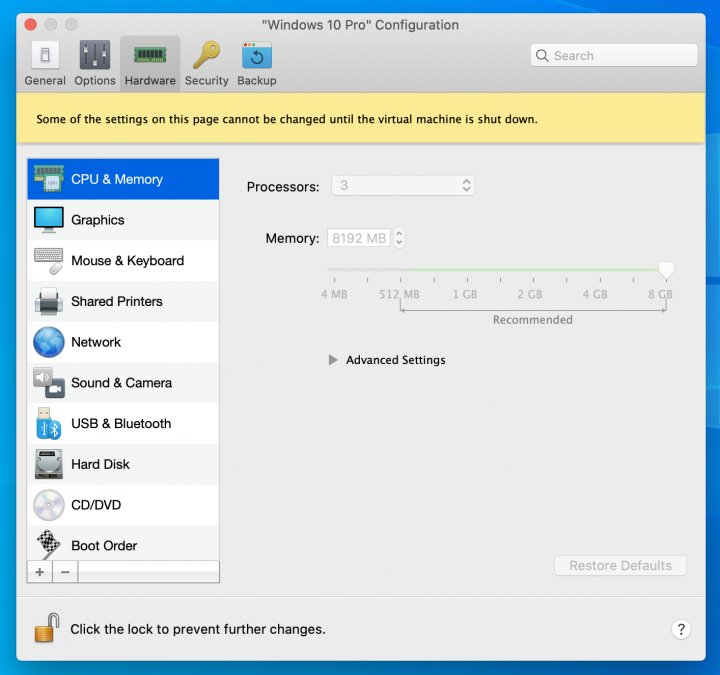Select Graphics in the hardware list
The image size is (720, 675).
point(123,219)
